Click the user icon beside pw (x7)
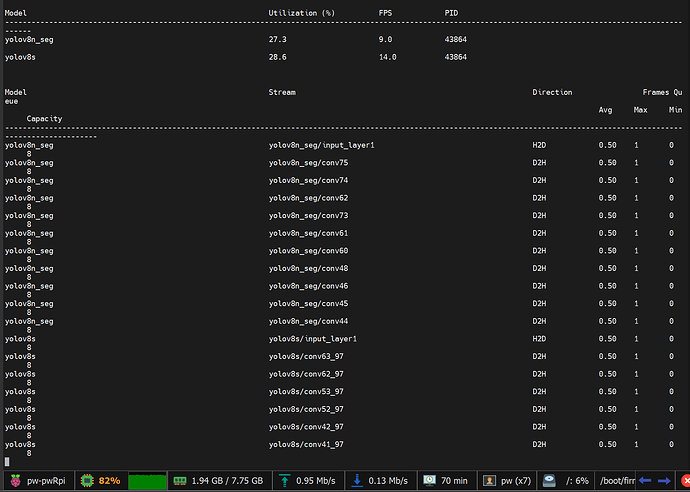 [x=489, y=480]
